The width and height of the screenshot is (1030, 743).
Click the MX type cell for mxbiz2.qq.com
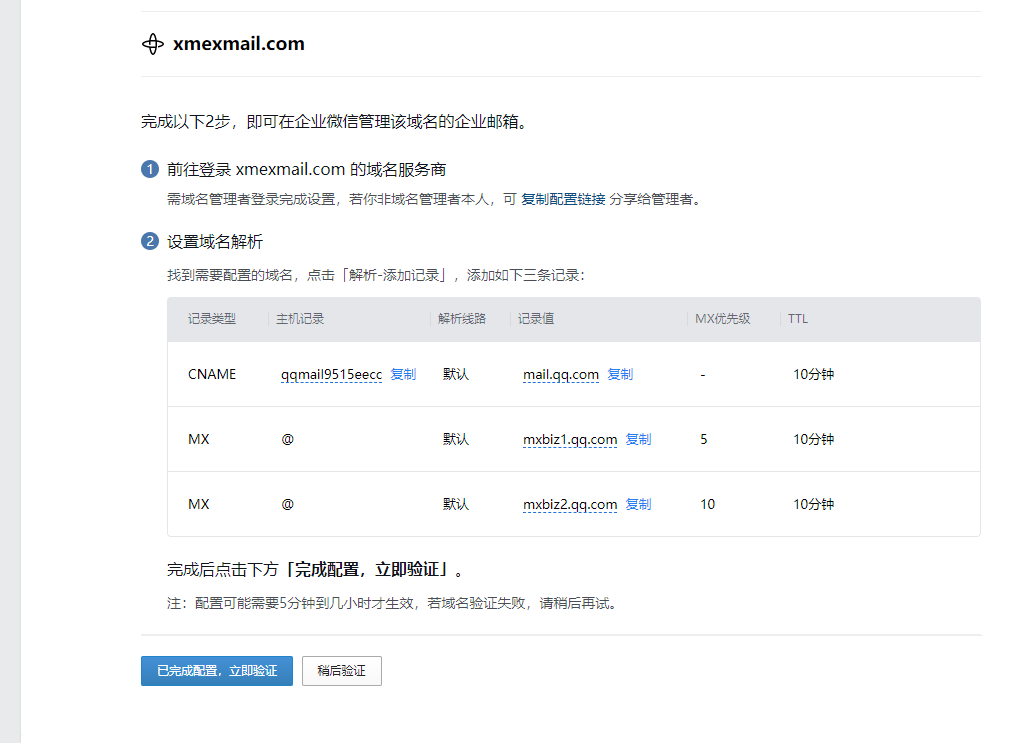coord(198,505)
